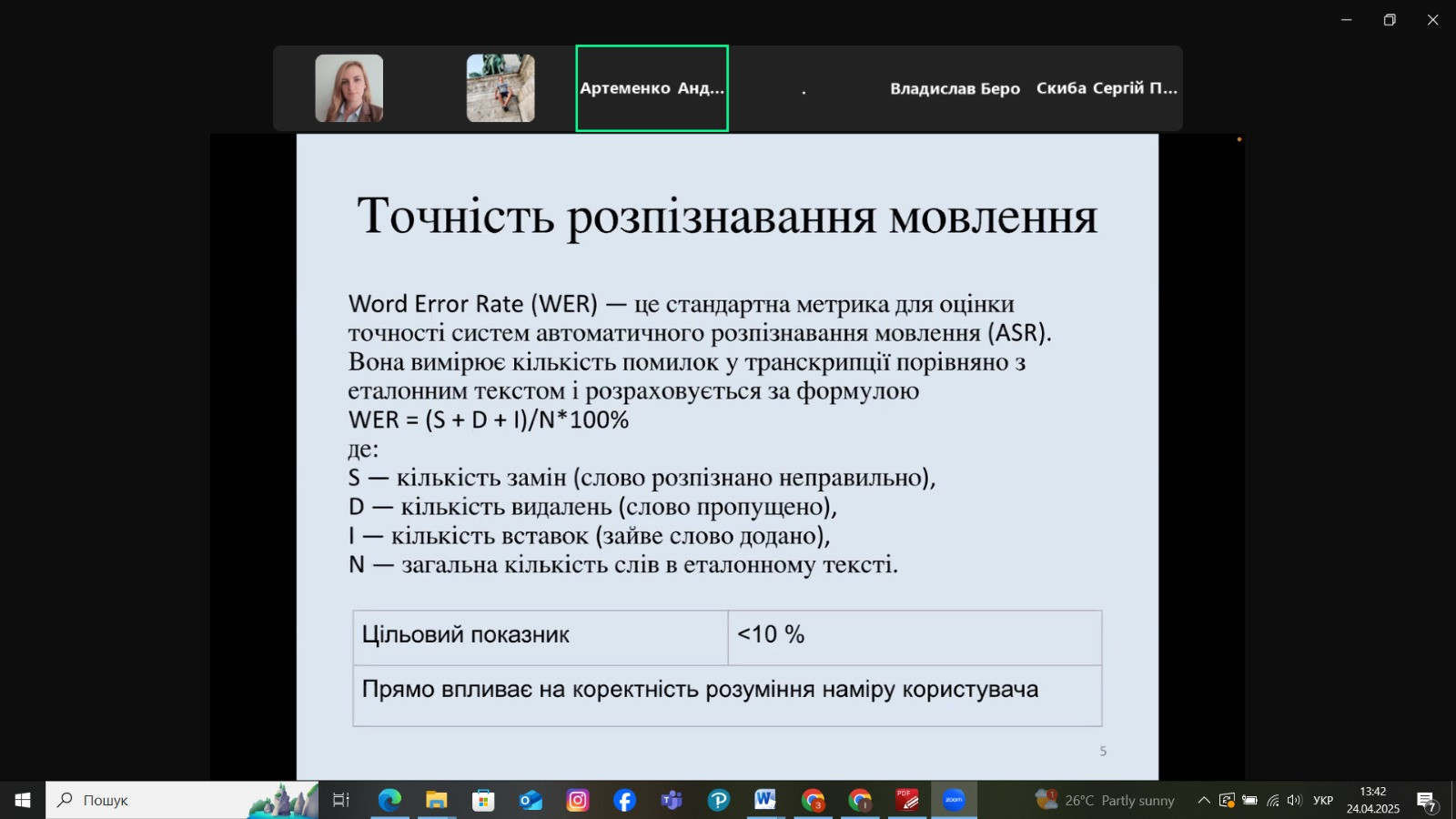Select the Скиба Сергій П... participant tile
The height and width of the screenshot is (819, 1456).
pos(1107,88)
